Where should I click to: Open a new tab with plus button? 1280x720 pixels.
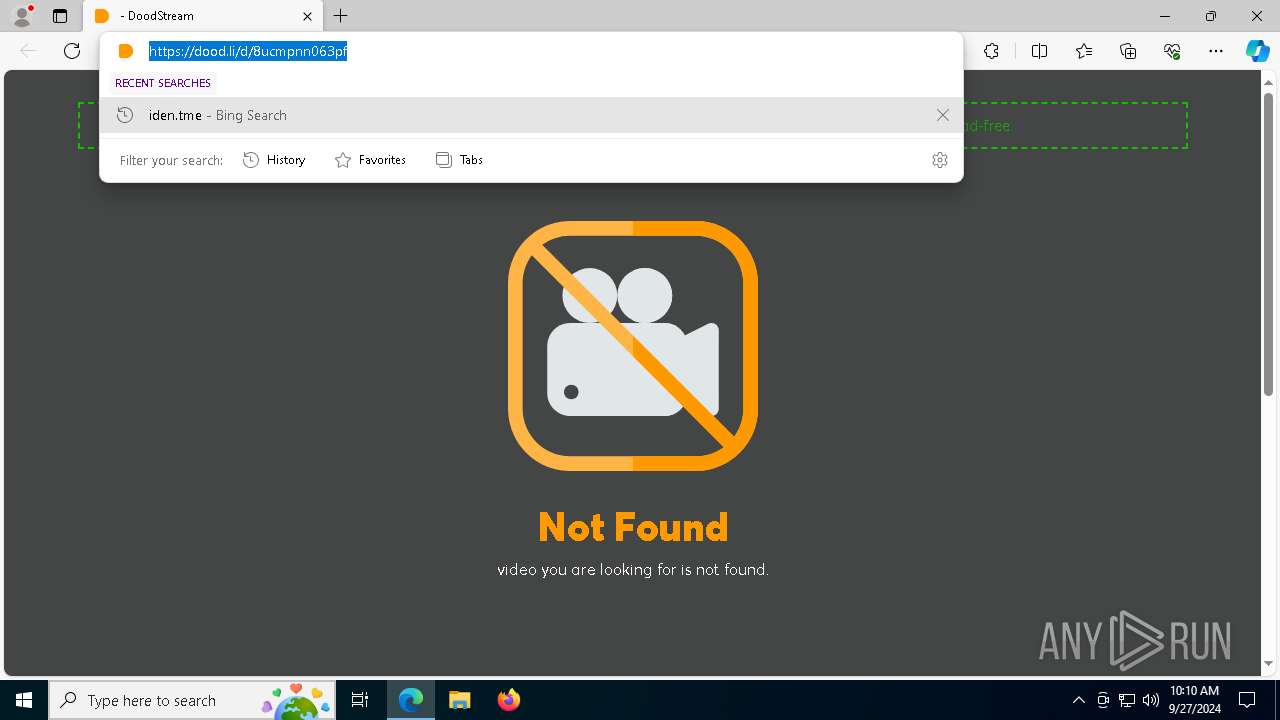pyautogui.click(x=341, y=16)
